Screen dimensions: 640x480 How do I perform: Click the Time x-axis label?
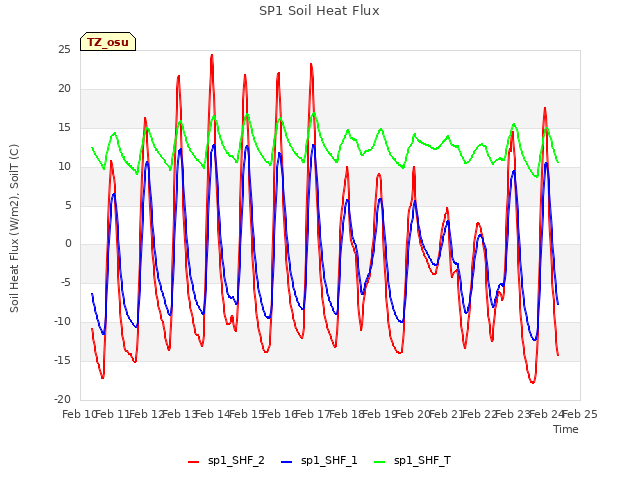pos(565,429)
